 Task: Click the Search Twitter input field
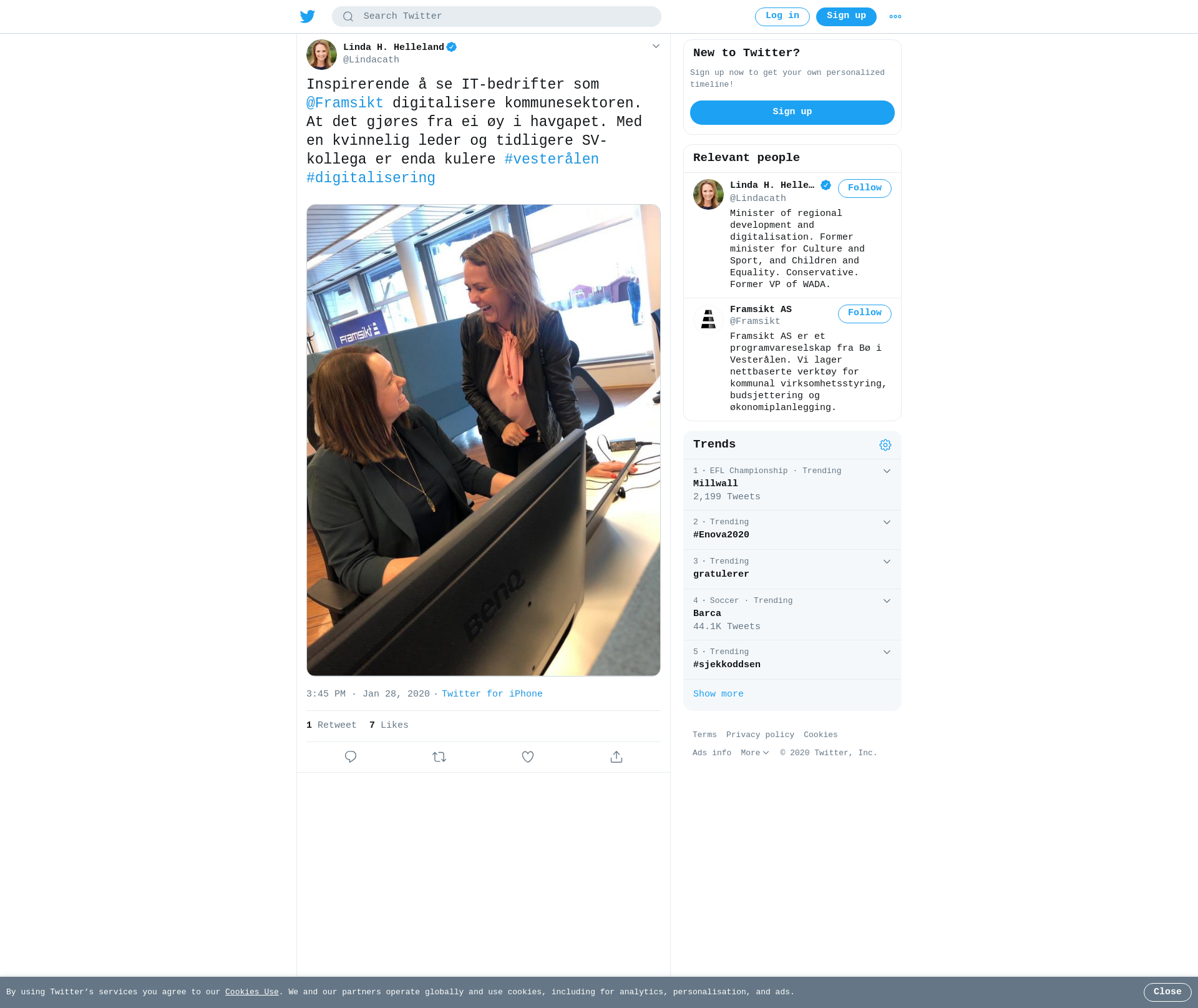497,17
